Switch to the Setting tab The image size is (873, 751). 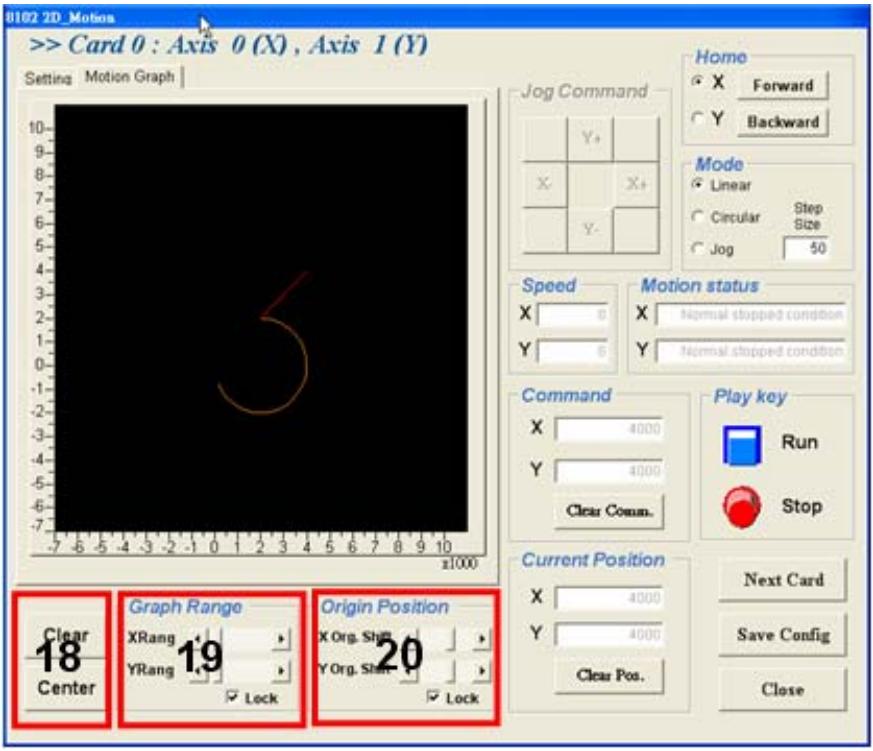click(x=48, y=78)
